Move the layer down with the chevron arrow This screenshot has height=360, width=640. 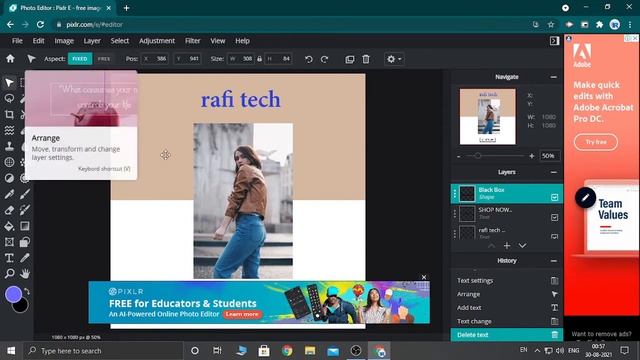click(x=522, y=246)
